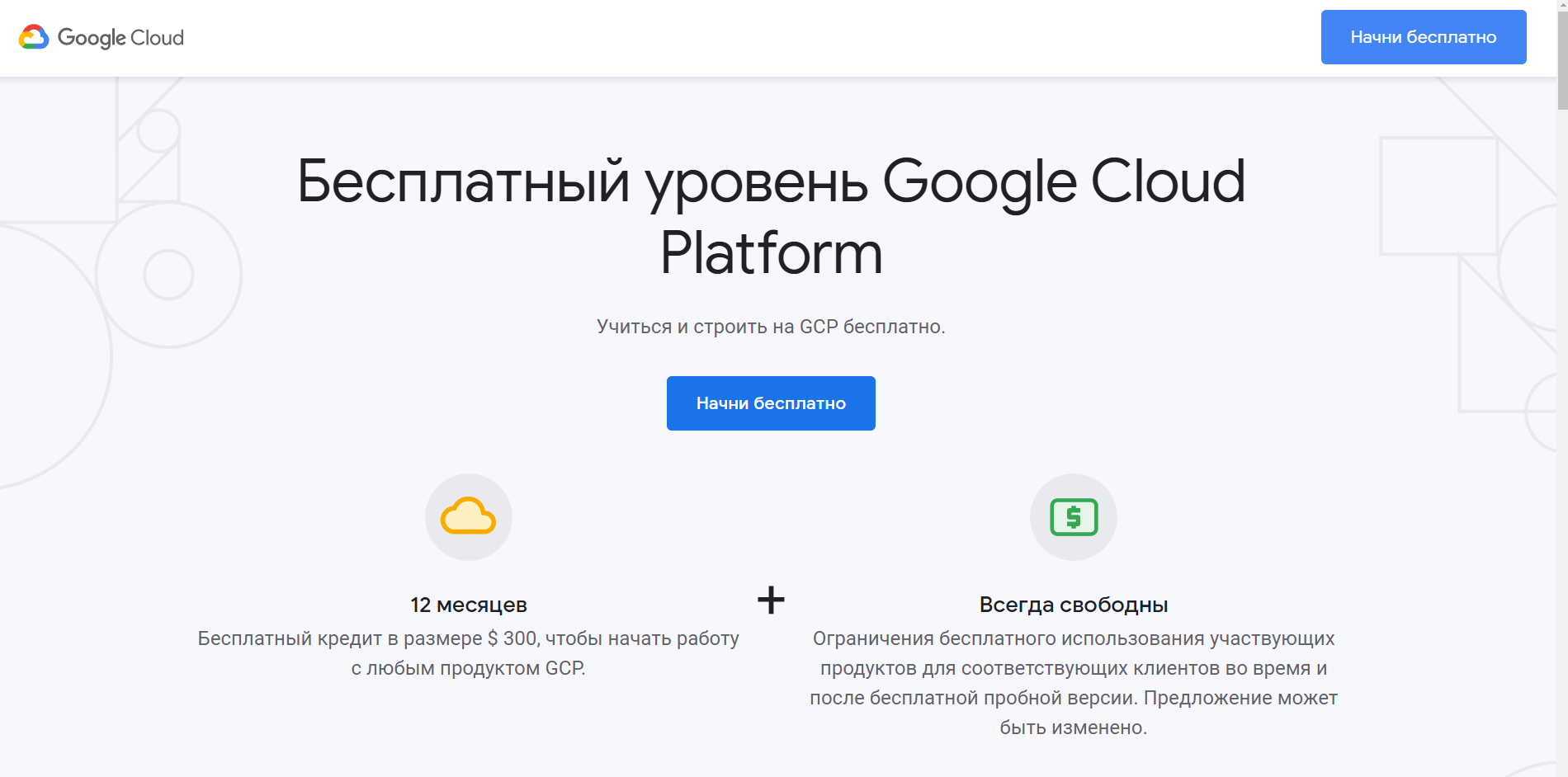This screenshot has height=777, width=1568.
Task: Click the central 'Начни бесплатно' hero button
Action: point(771,403)
